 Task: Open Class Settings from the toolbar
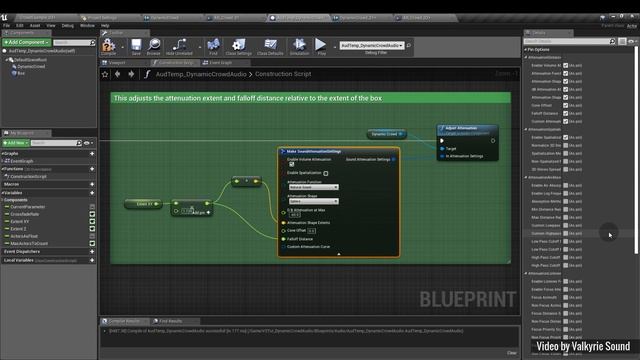point(238,45)
